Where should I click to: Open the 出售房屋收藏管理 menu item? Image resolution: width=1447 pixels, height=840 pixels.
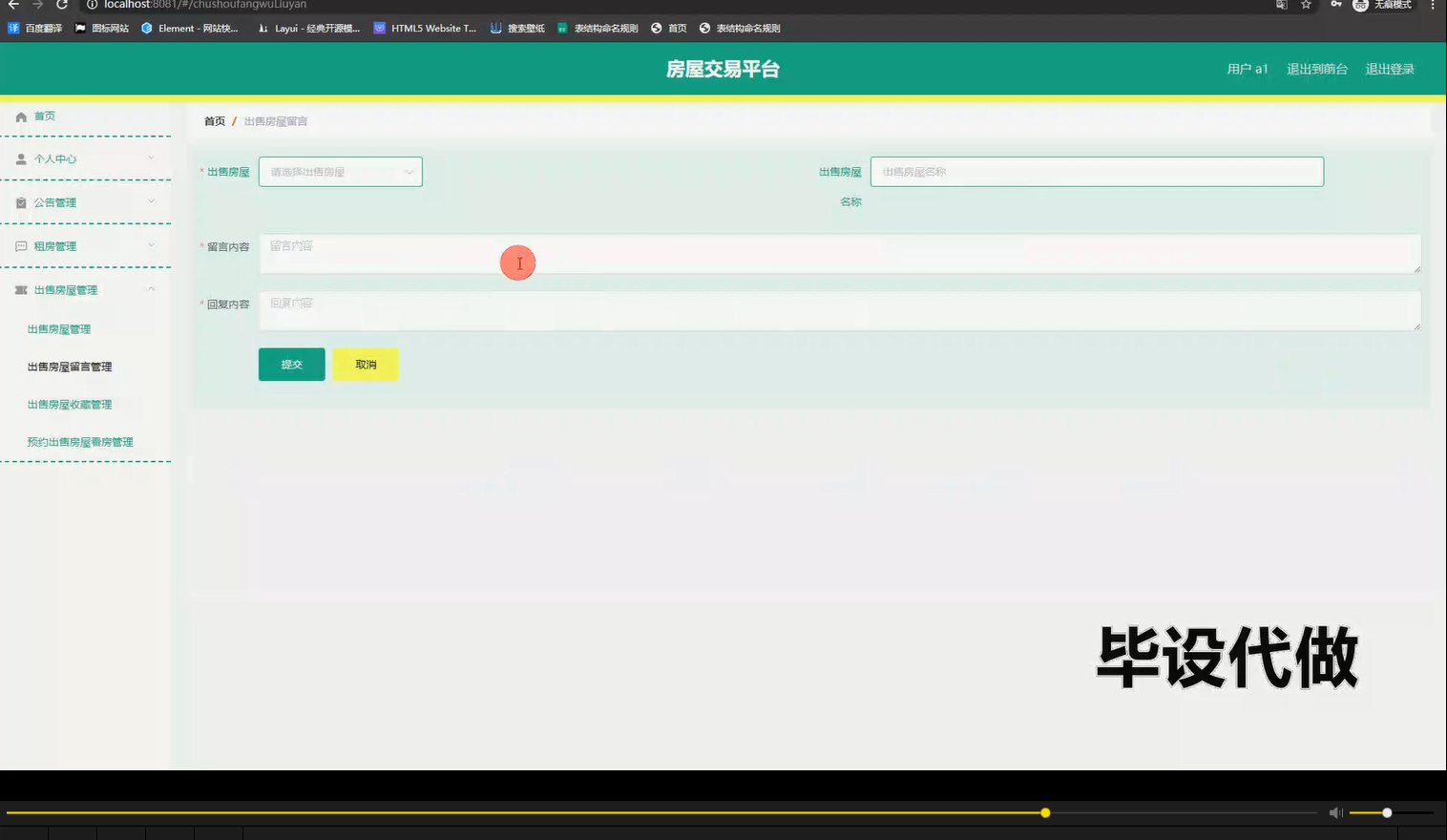click(69, 404)
